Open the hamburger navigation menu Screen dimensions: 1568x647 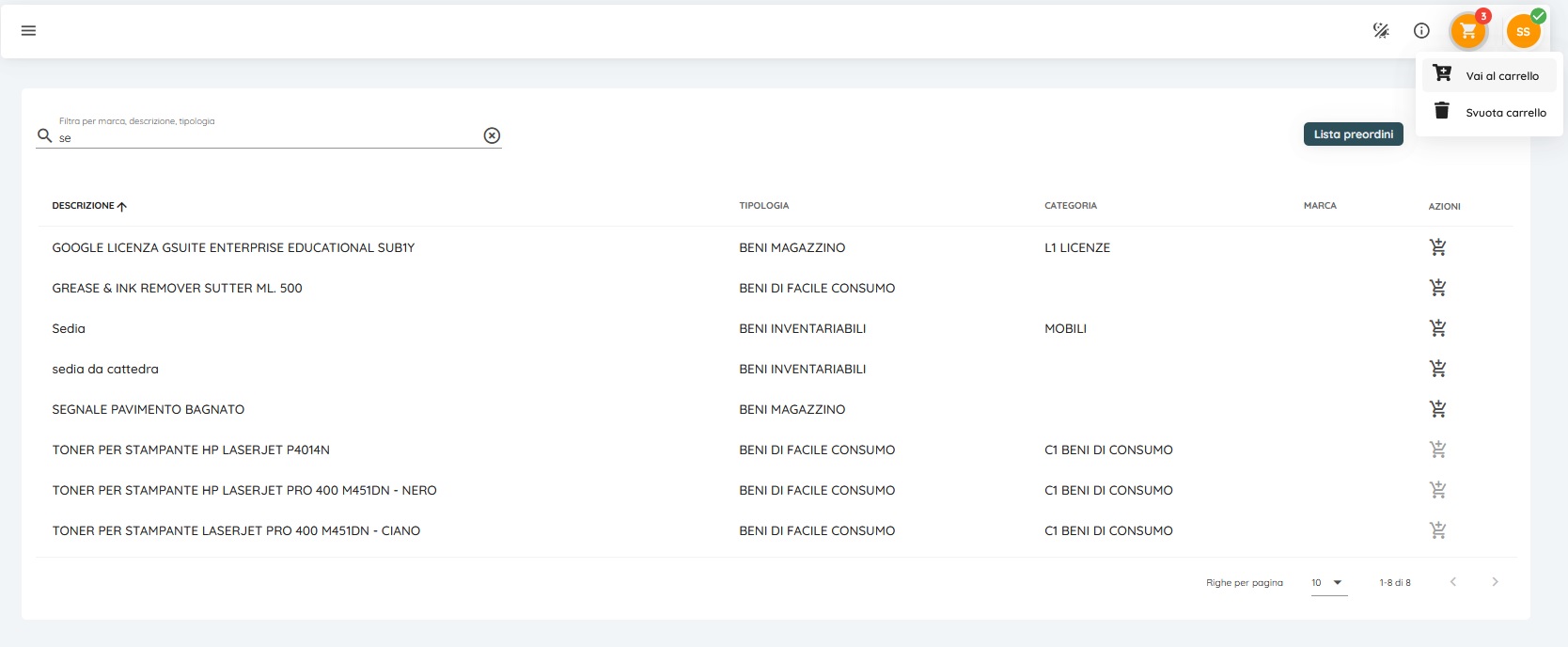pos(28,31)
